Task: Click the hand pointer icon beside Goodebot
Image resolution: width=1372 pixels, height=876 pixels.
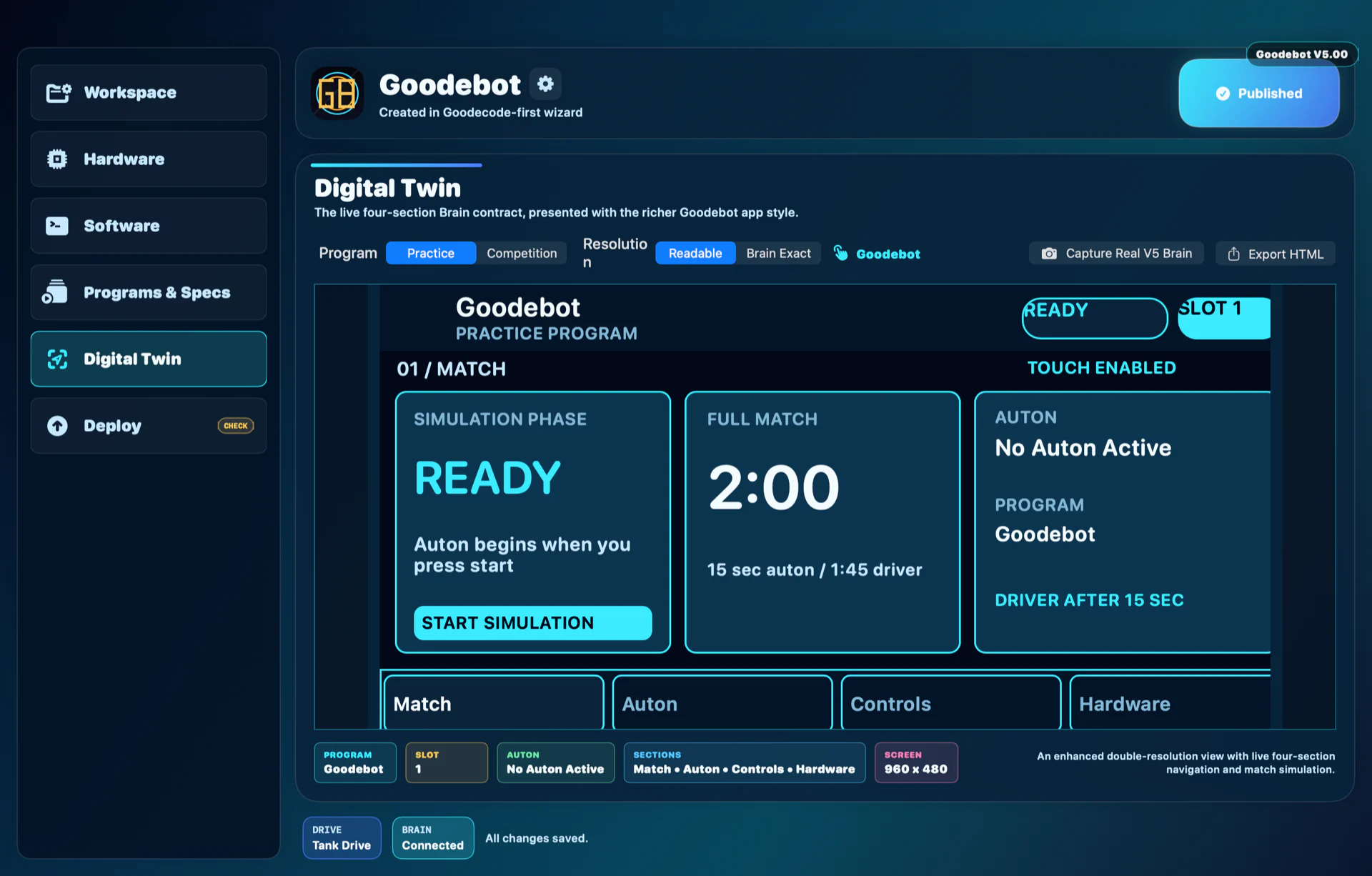Action: [841, 253]
